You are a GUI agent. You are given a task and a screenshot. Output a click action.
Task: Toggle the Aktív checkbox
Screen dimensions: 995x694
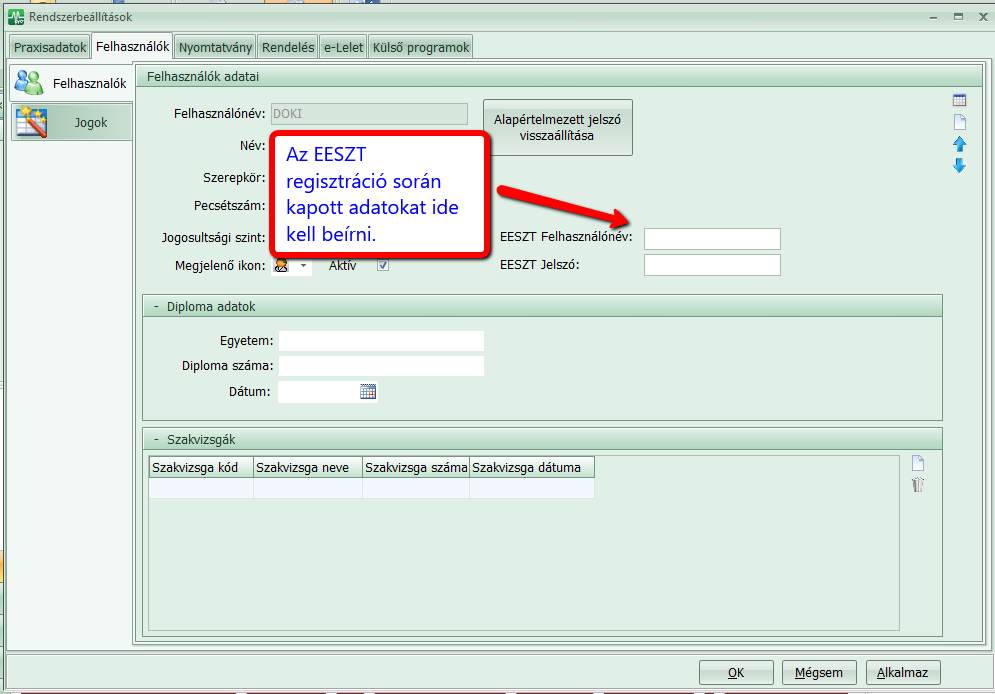[x=382, y=266]
